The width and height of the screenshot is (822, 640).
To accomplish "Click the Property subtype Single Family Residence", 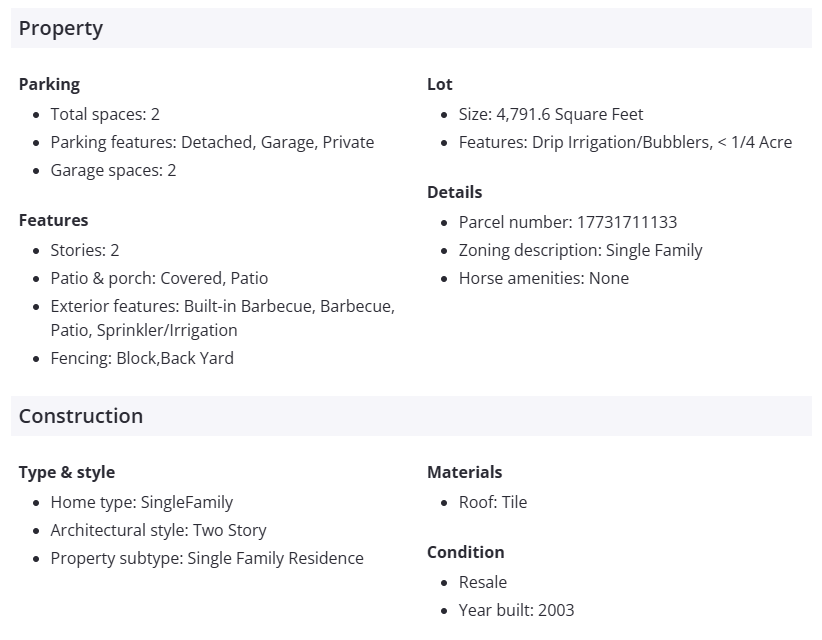I will point(207,558).
